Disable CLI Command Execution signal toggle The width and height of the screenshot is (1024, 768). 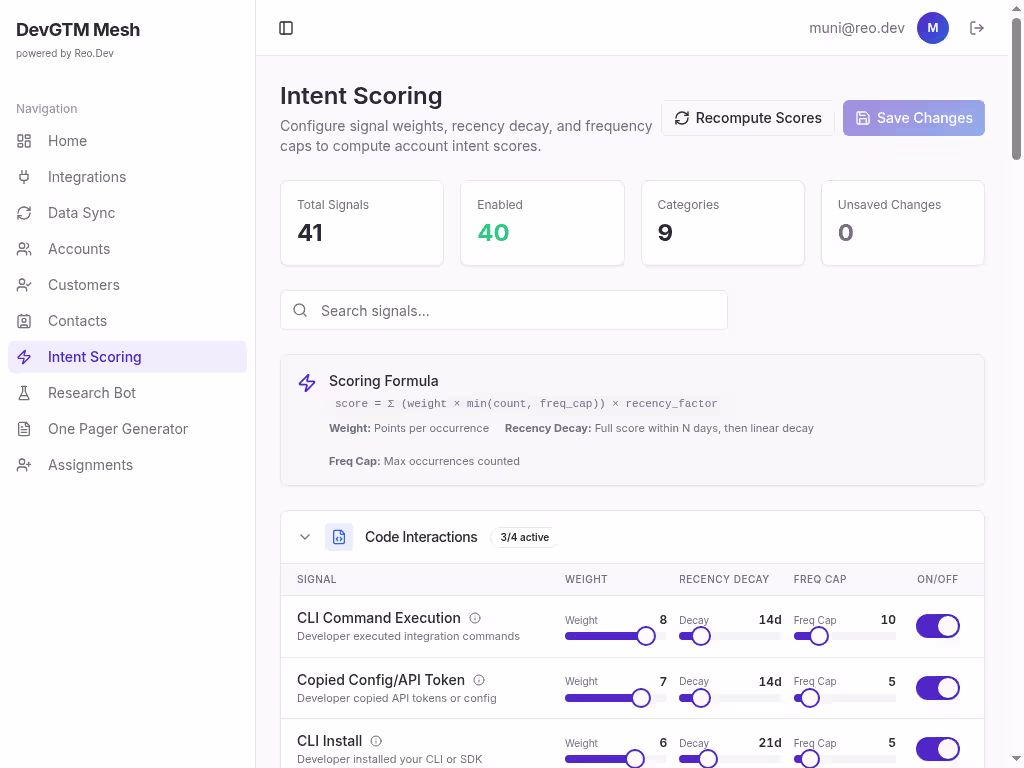pyautogui.click(x=938, y=626)
